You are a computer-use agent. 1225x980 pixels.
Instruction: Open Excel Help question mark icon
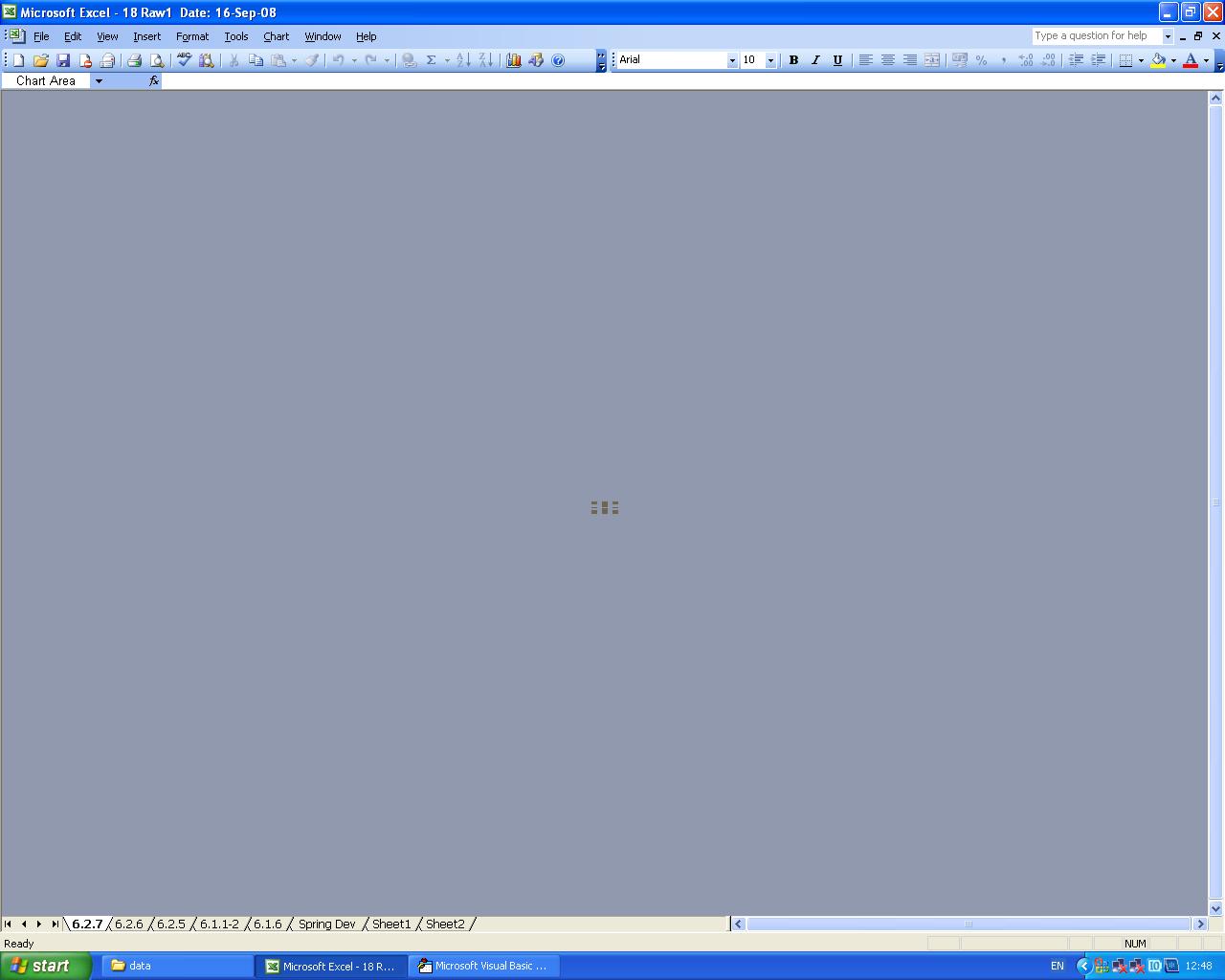coord(558,60)
